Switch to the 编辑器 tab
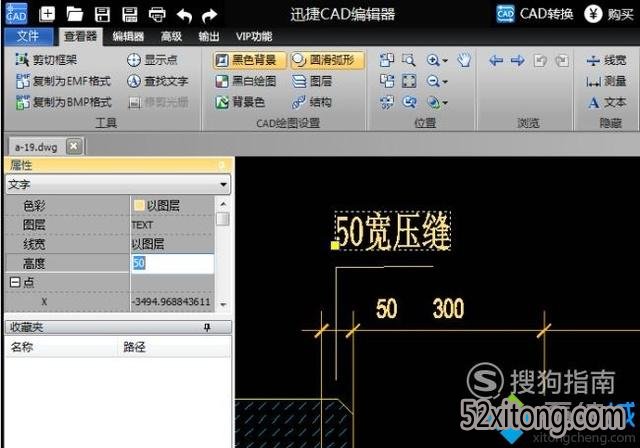The width and height of the screenshot is (640, 448). point(128,37)
